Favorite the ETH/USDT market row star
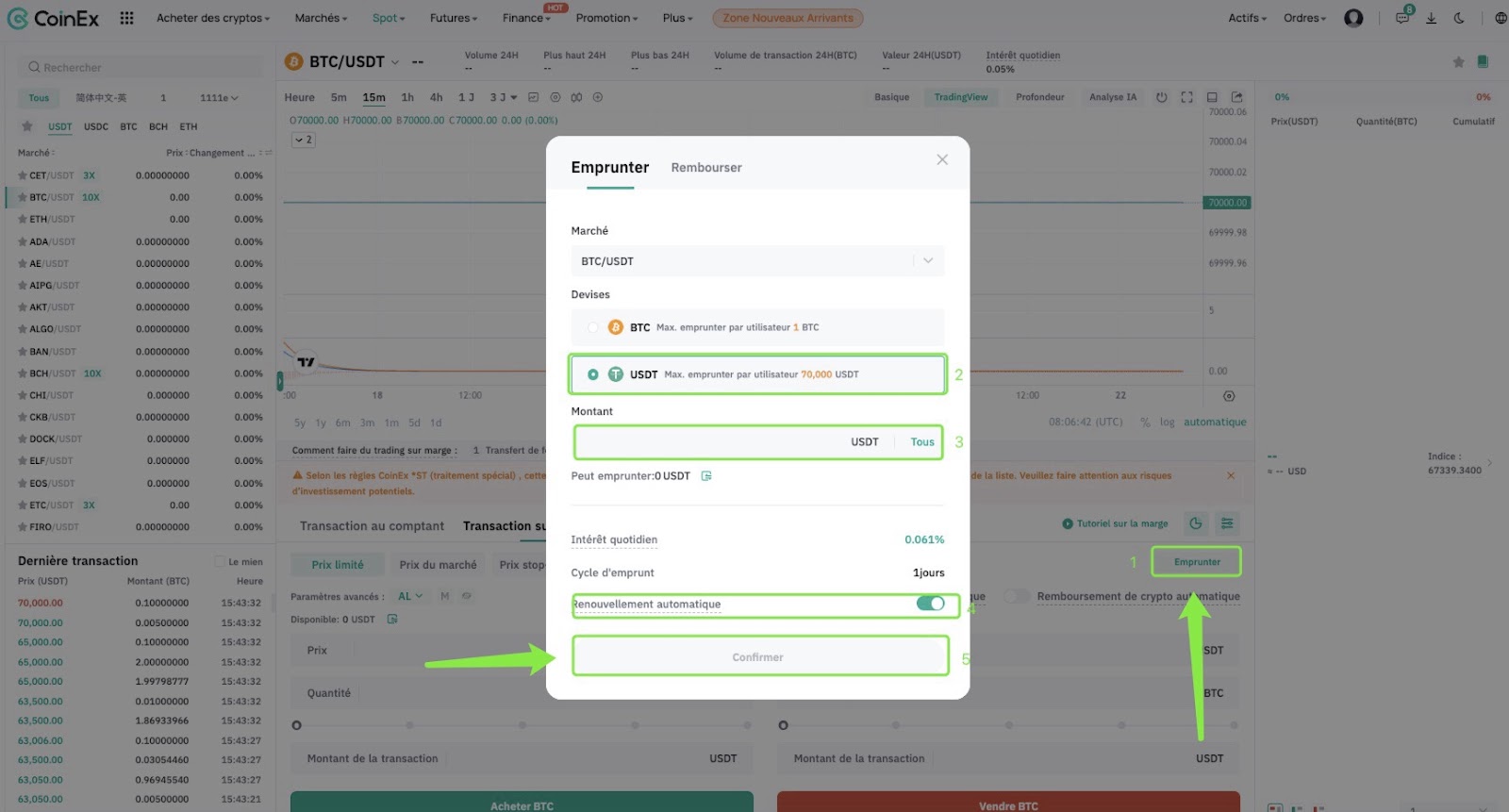Screen dimensions: 1509x812 coord(22,220)
